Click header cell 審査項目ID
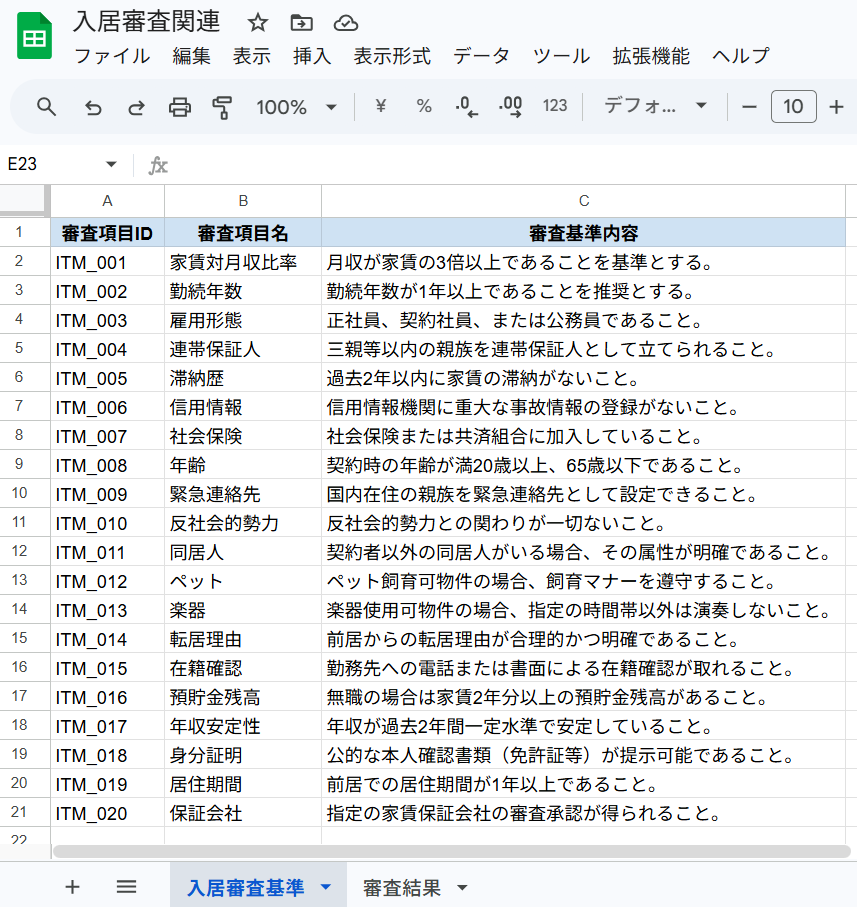This screenshot has width=857, height=907. 107,233
